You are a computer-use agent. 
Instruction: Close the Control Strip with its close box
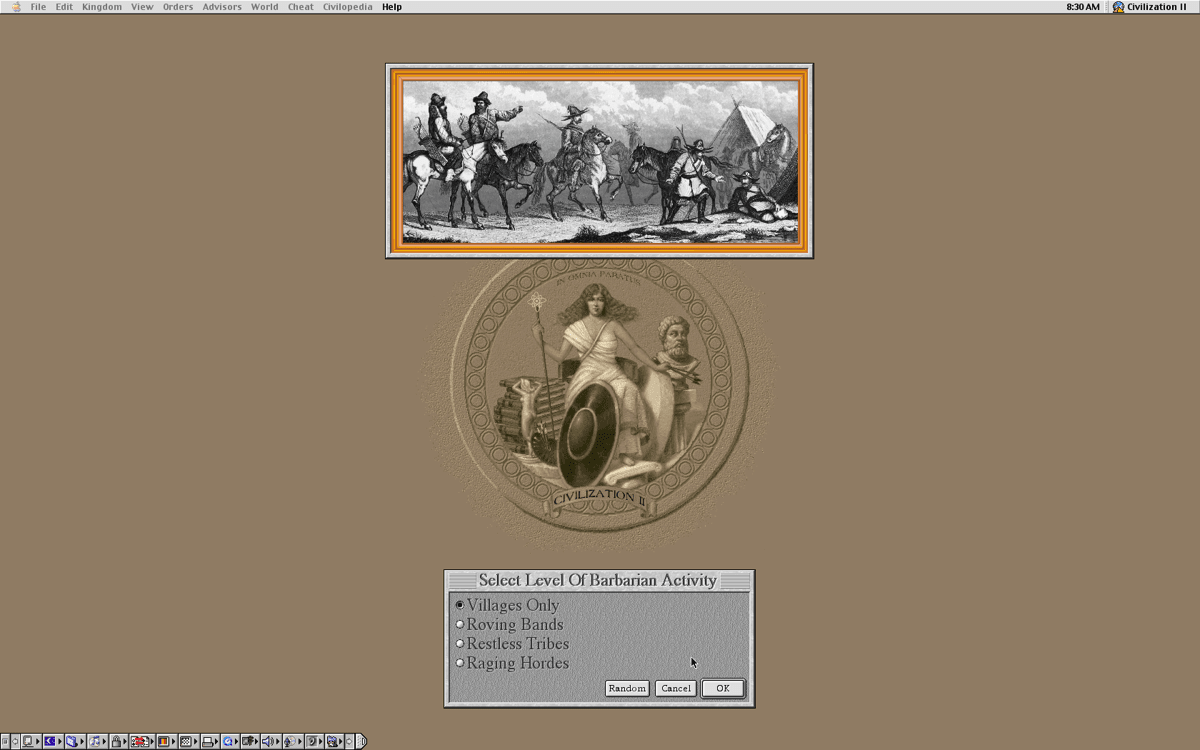5,742
